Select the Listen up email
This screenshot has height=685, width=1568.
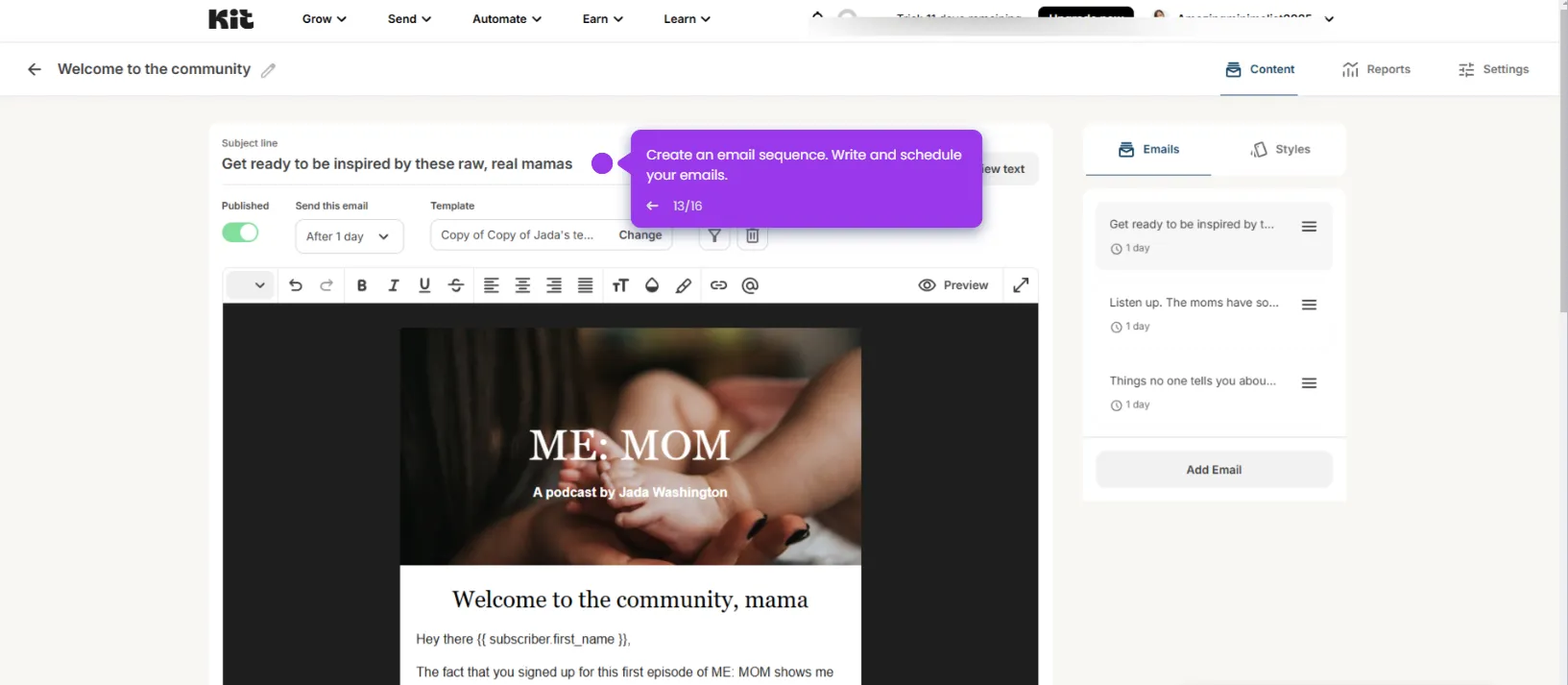pyautogui.click(x=1214, y=314)
